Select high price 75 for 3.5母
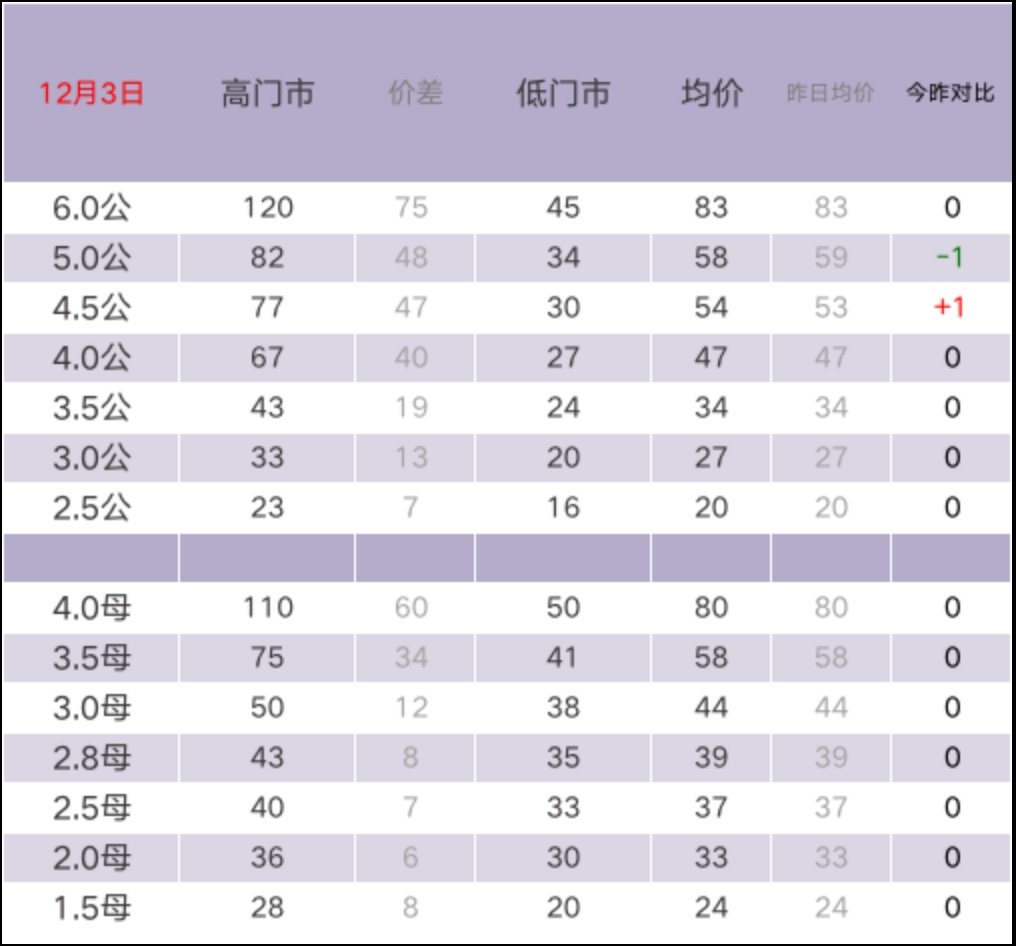The image size is (1016, 946). (x=268, y=658)
